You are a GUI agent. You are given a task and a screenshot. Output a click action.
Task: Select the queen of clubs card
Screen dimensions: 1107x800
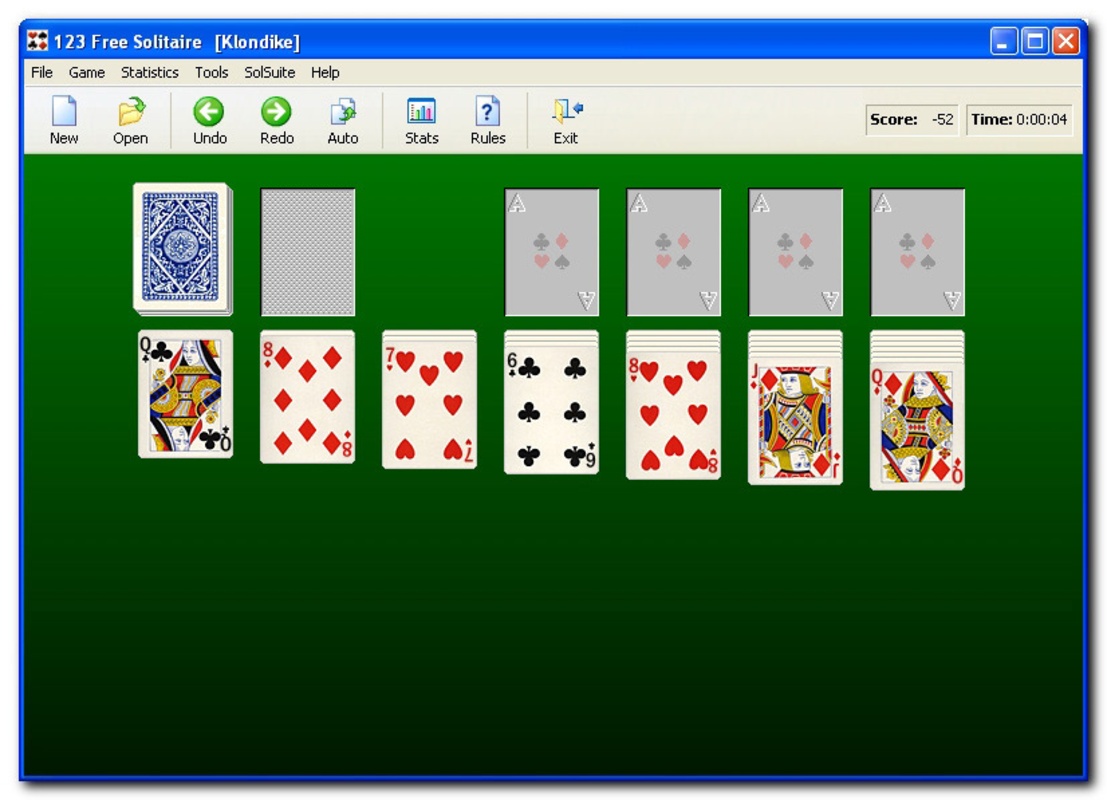(x=186, y=394)
